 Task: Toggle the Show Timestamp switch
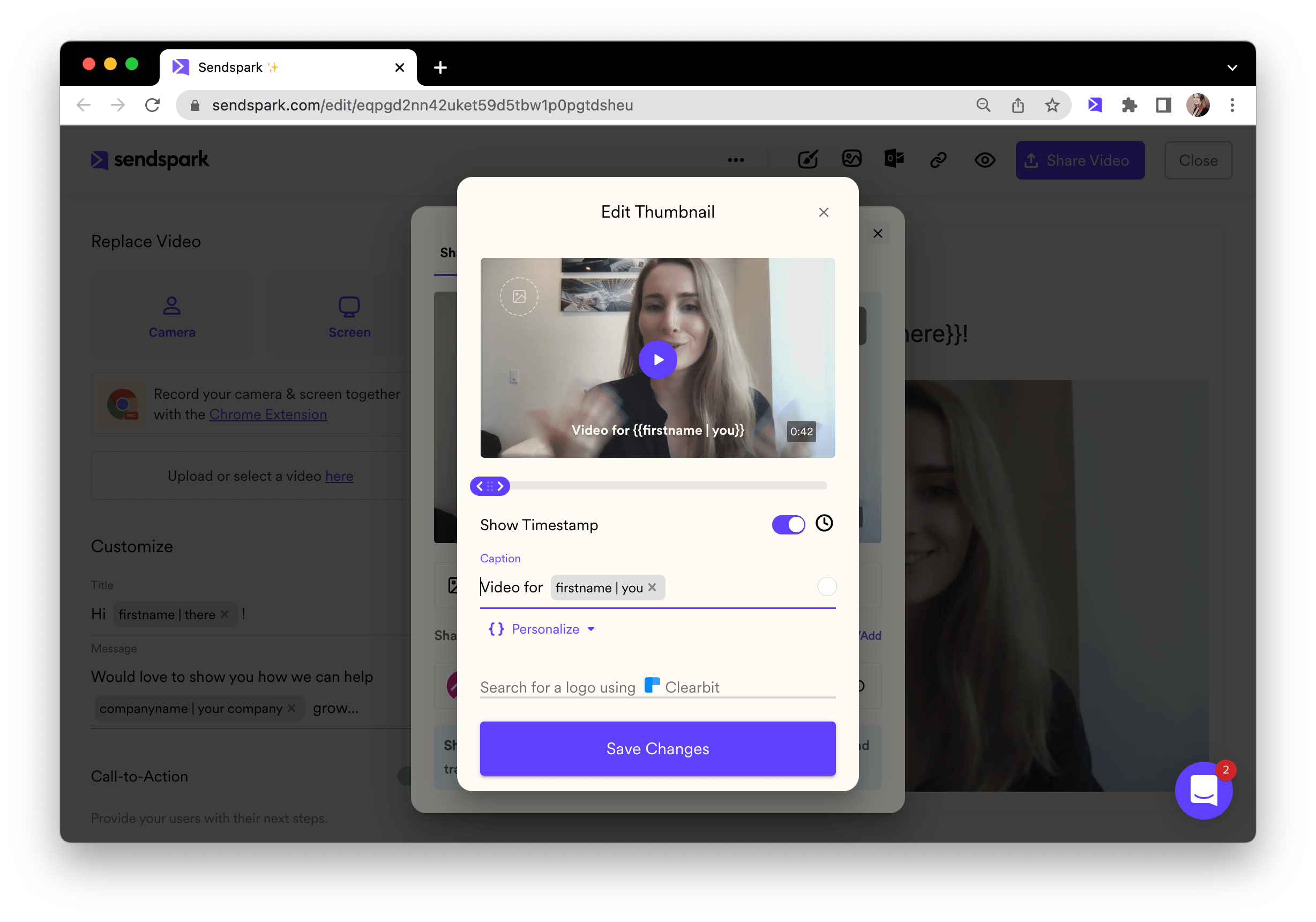[x=788, y=524]
